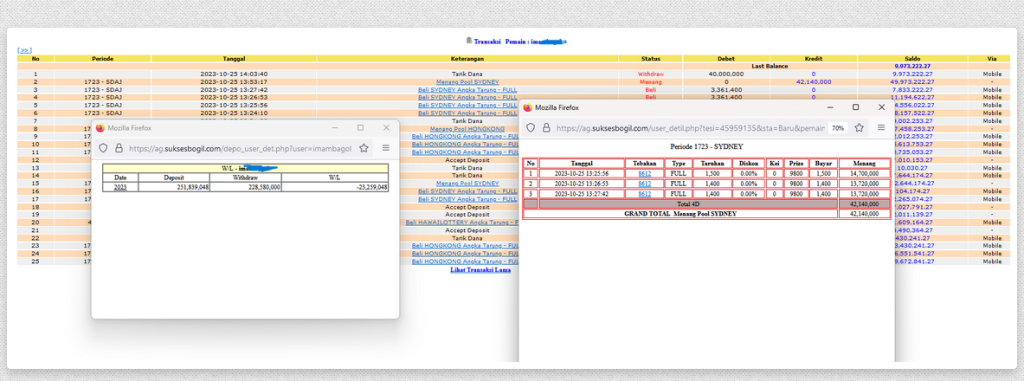
Task: Click the Periode column header
Action: pos(103,59)
